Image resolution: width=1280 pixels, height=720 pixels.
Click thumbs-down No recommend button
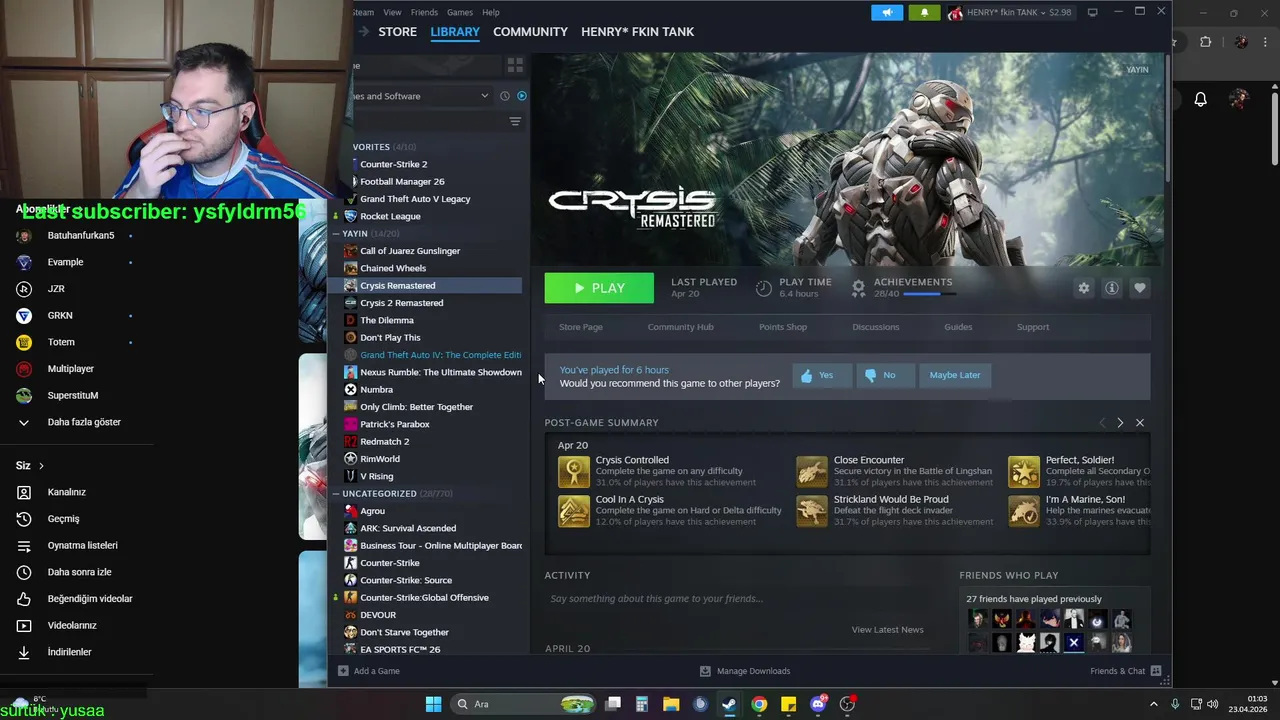[885, 375]
